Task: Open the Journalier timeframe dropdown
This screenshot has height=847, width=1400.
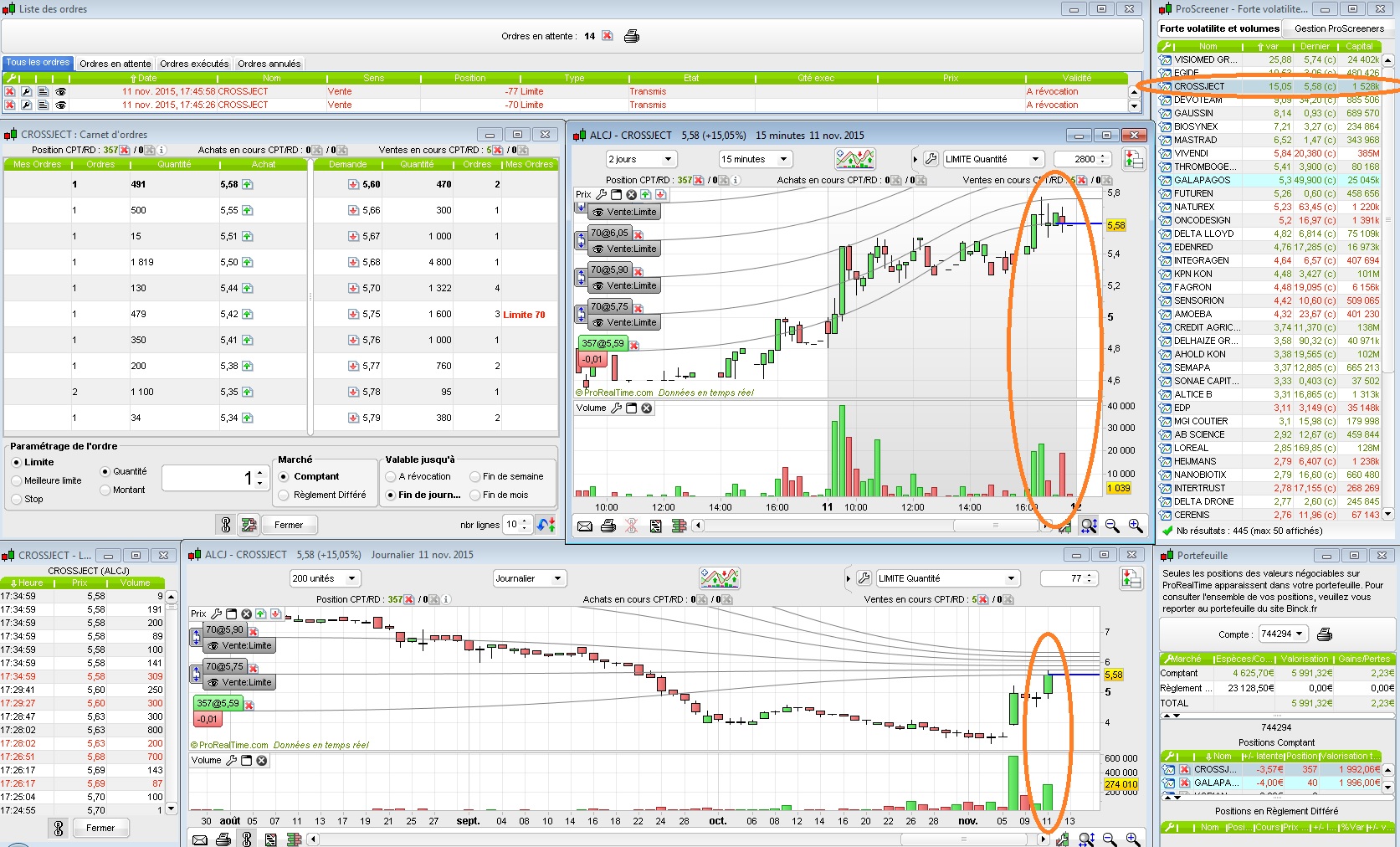Action: 531,578
